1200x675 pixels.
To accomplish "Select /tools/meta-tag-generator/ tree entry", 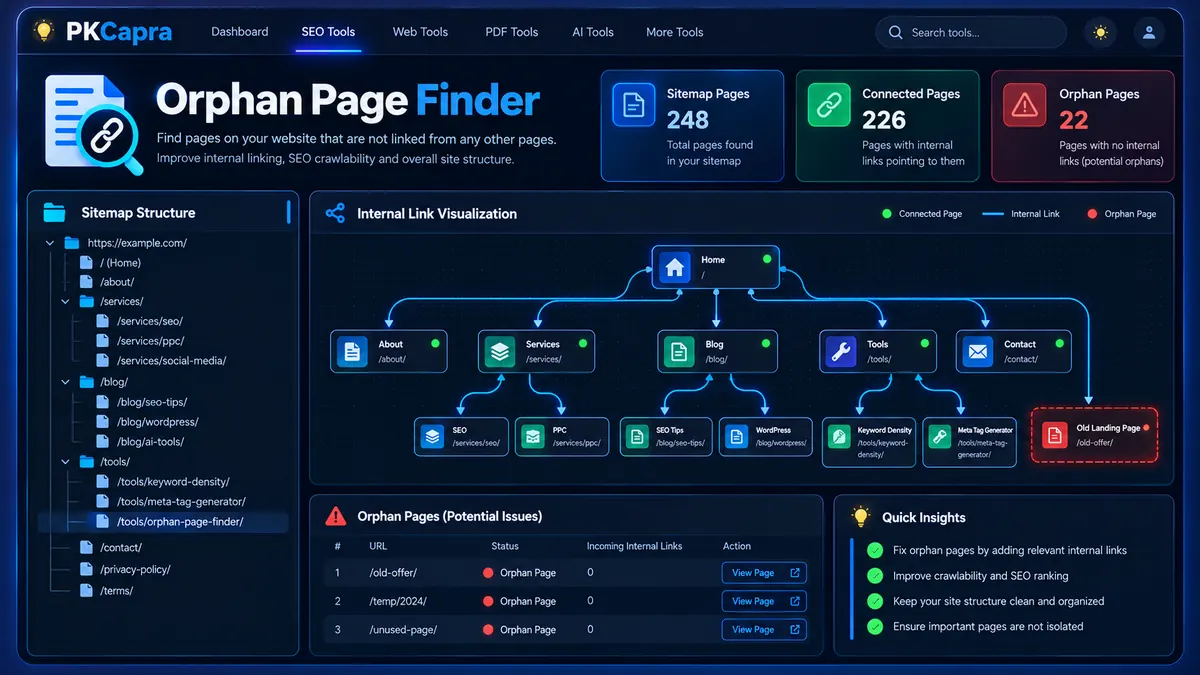I will (180, 502).
